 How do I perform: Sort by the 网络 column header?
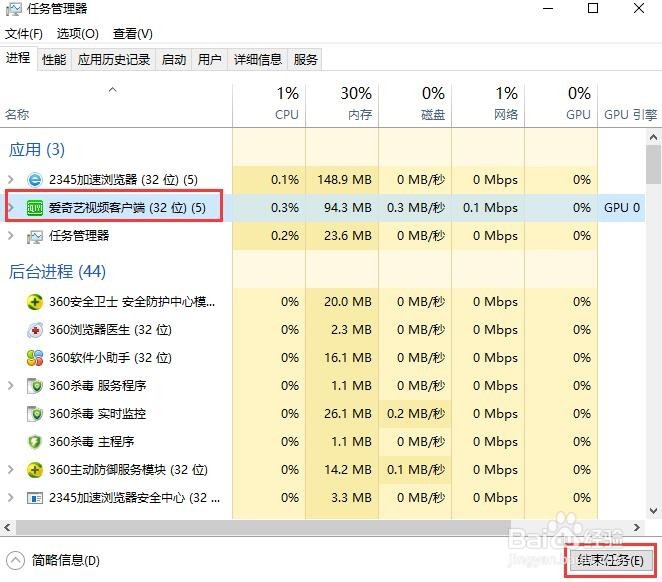coord(488,104)
